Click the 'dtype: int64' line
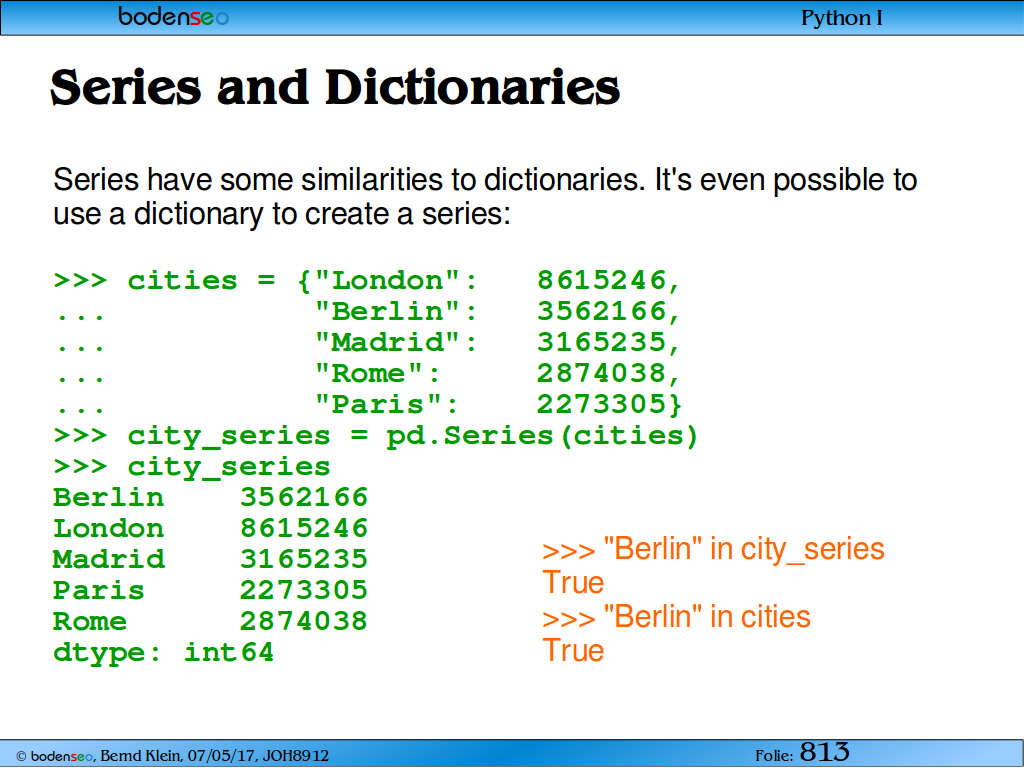 pyautogui.click(x=163, y=652)
